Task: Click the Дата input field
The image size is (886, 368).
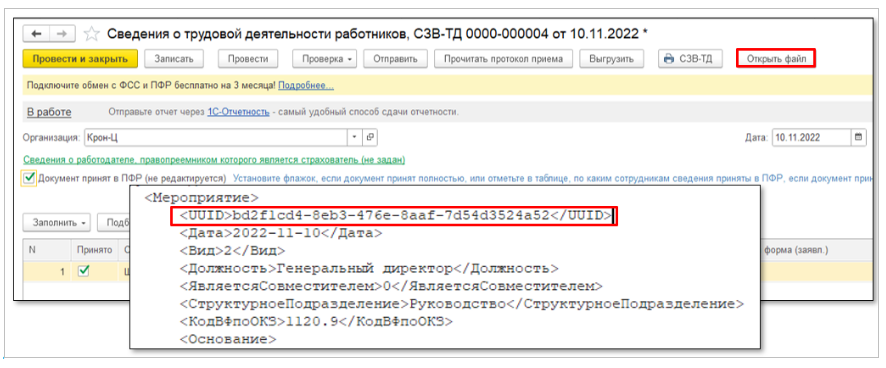Action: point(811,137)
